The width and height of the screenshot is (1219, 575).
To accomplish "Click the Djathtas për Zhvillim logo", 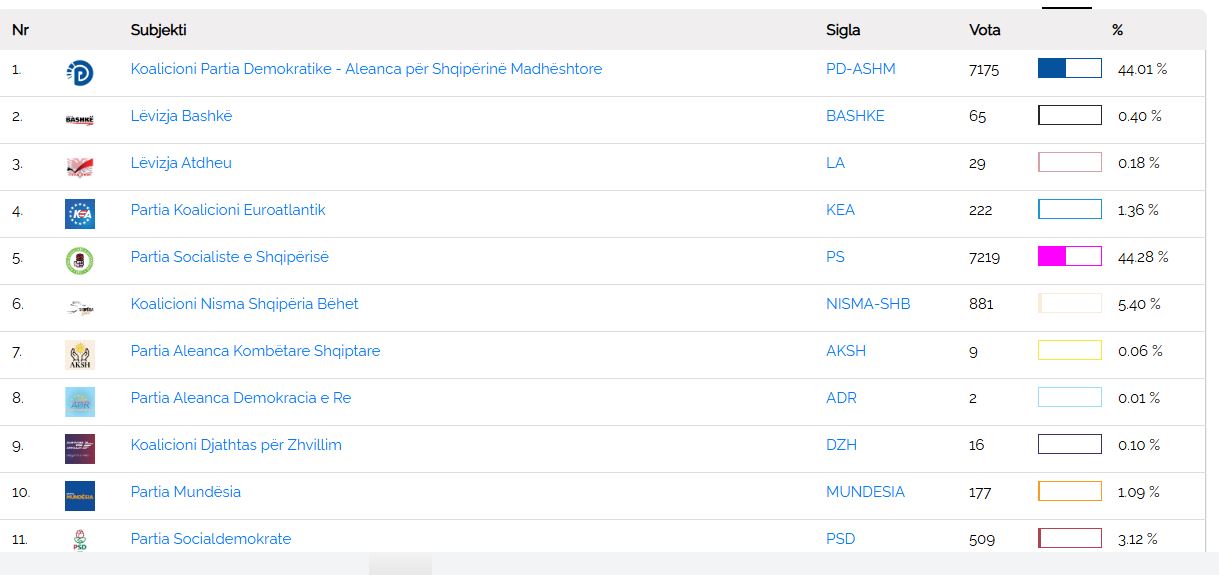I will pos(79,448).
